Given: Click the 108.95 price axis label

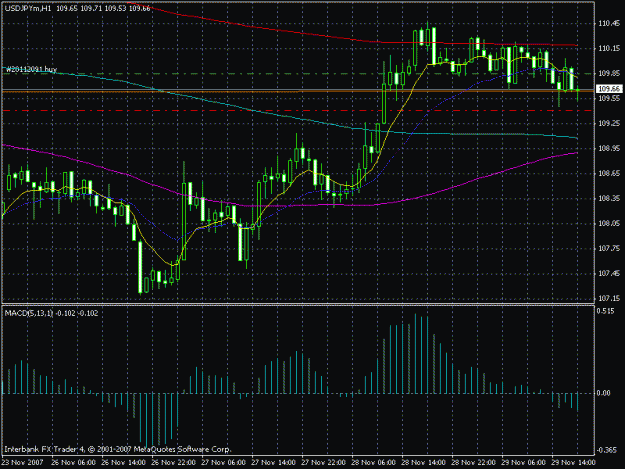Looking at the screenshot, I should click(x=609, y=149).
